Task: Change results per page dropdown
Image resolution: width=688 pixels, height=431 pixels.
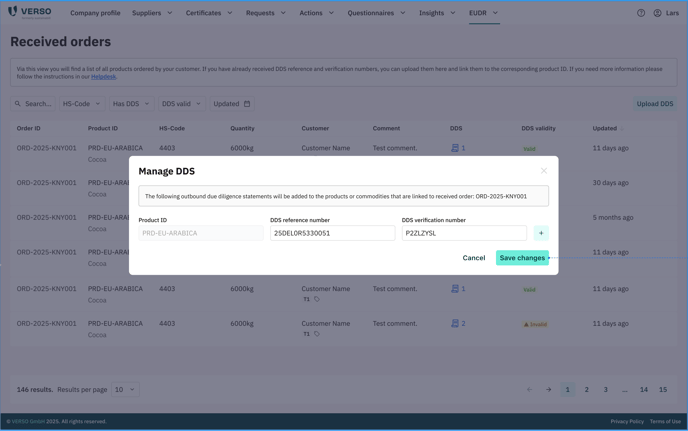Action: (x=125, y=389)
